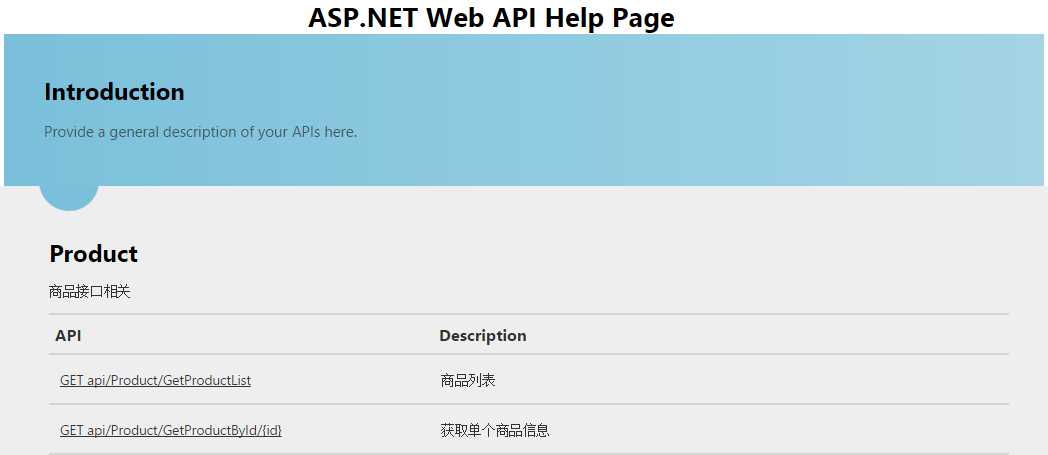Click blank gray area right of Product heading
Screen dimensions: 1048x455
(x=600, y=254)
